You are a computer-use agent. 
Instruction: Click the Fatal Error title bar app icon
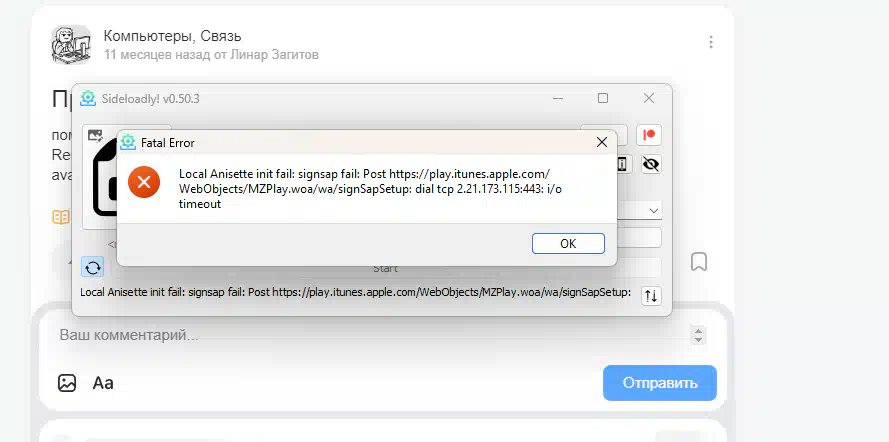(128, 142)
